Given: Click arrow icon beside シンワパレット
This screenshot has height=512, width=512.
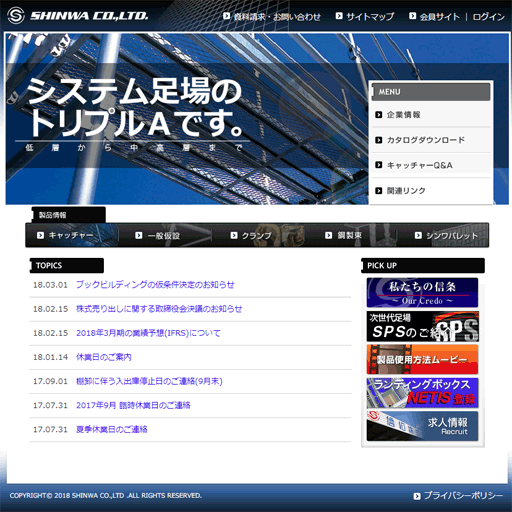Looking at the screenshot, I should click(418, 235).
